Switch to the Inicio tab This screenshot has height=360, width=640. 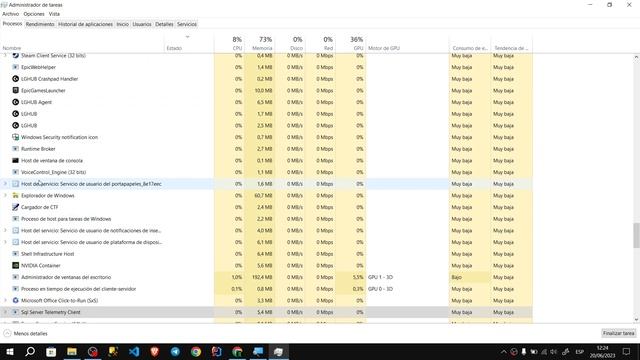[x=122, y=24]
